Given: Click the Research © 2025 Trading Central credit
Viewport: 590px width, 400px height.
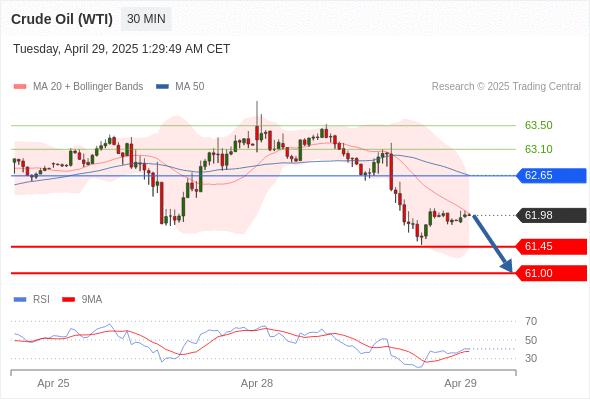Looking at the screenshot, I should 506,87.
